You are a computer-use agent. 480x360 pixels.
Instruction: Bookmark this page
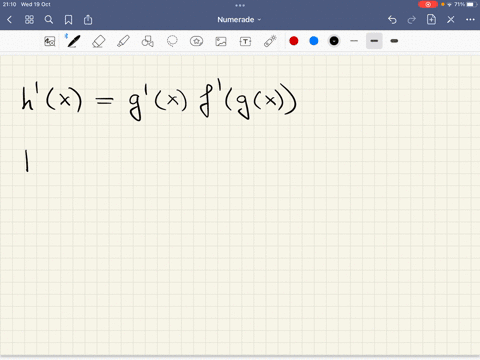point(68,20)
